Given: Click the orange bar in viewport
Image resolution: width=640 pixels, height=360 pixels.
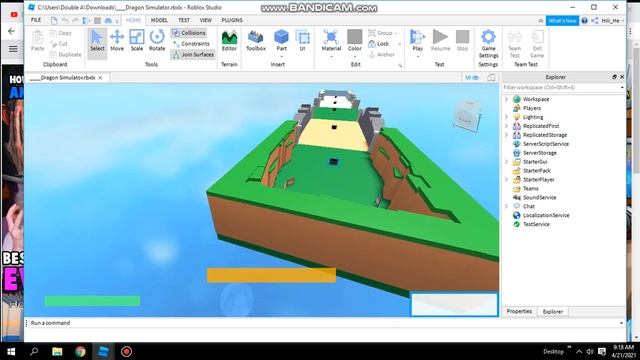Looking at the screenshot, I should (x=271, y=276).
